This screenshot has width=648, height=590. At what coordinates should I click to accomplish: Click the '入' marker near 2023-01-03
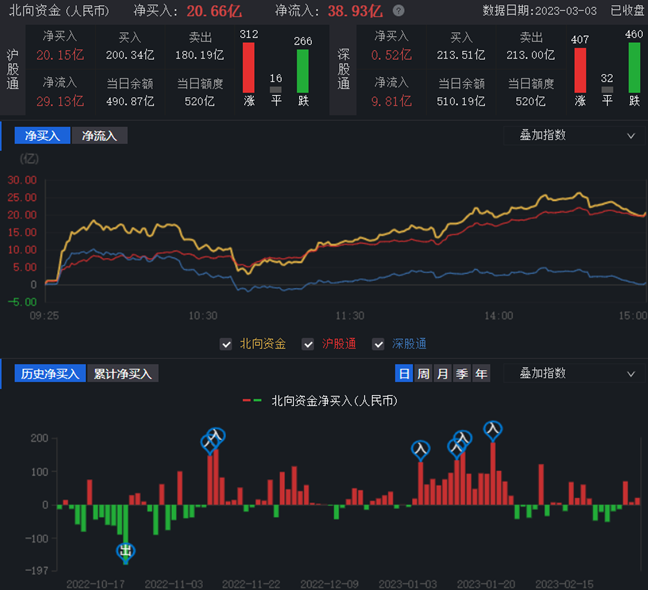click(421, 450)
